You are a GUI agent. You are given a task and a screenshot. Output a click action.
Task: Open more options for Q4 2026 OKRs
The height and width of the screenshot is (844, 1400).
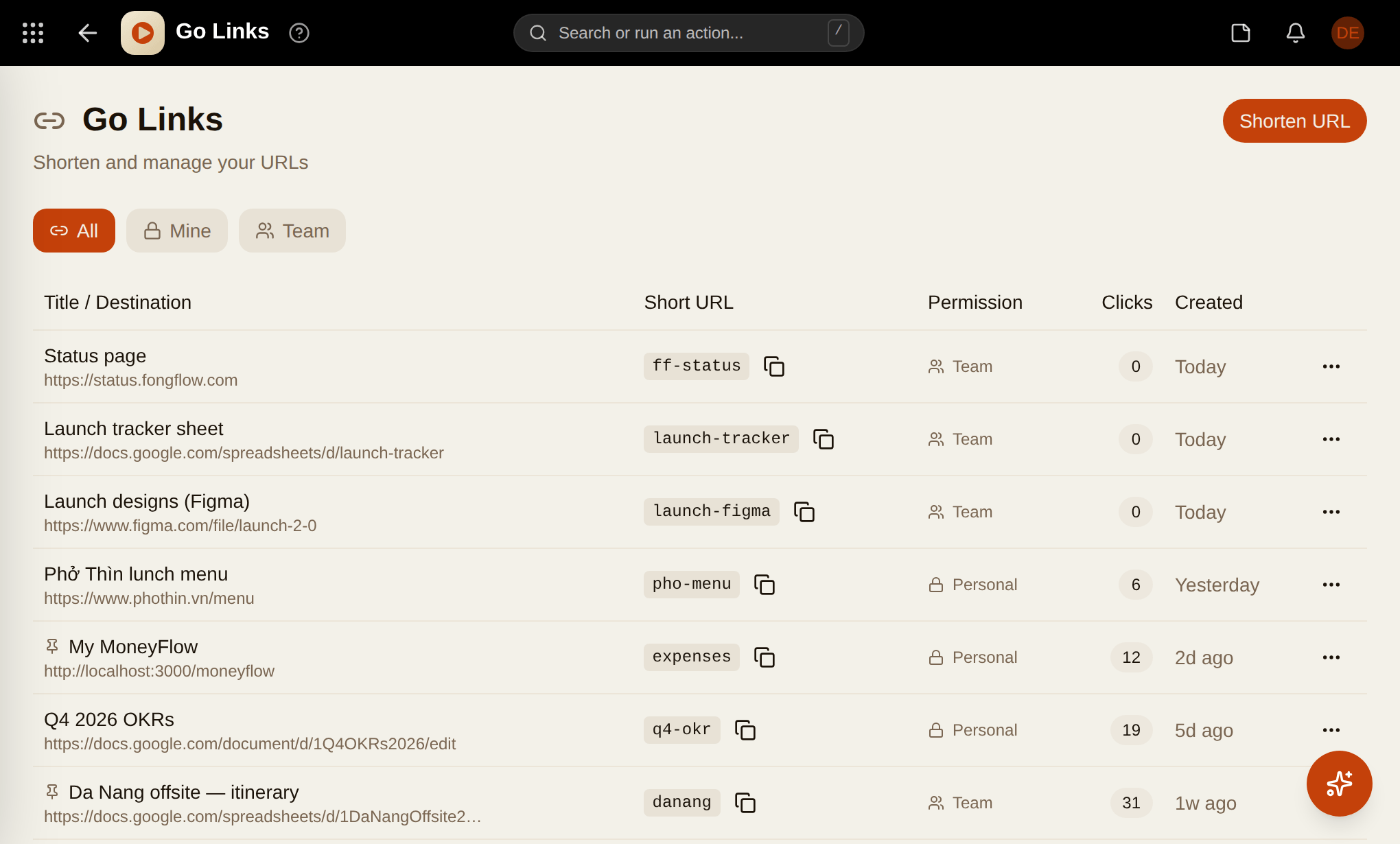click(1331, 730)
